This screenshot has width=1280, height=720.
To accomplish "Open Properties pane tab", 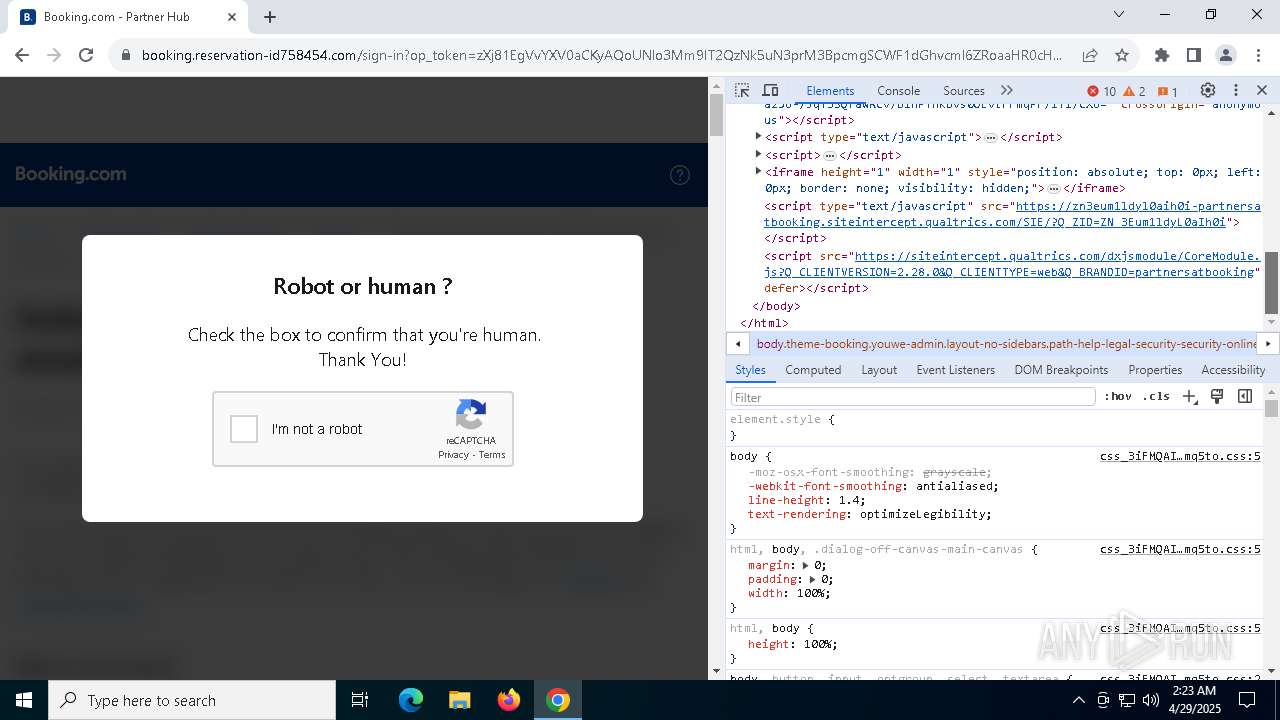I will tap(1155, 370).
